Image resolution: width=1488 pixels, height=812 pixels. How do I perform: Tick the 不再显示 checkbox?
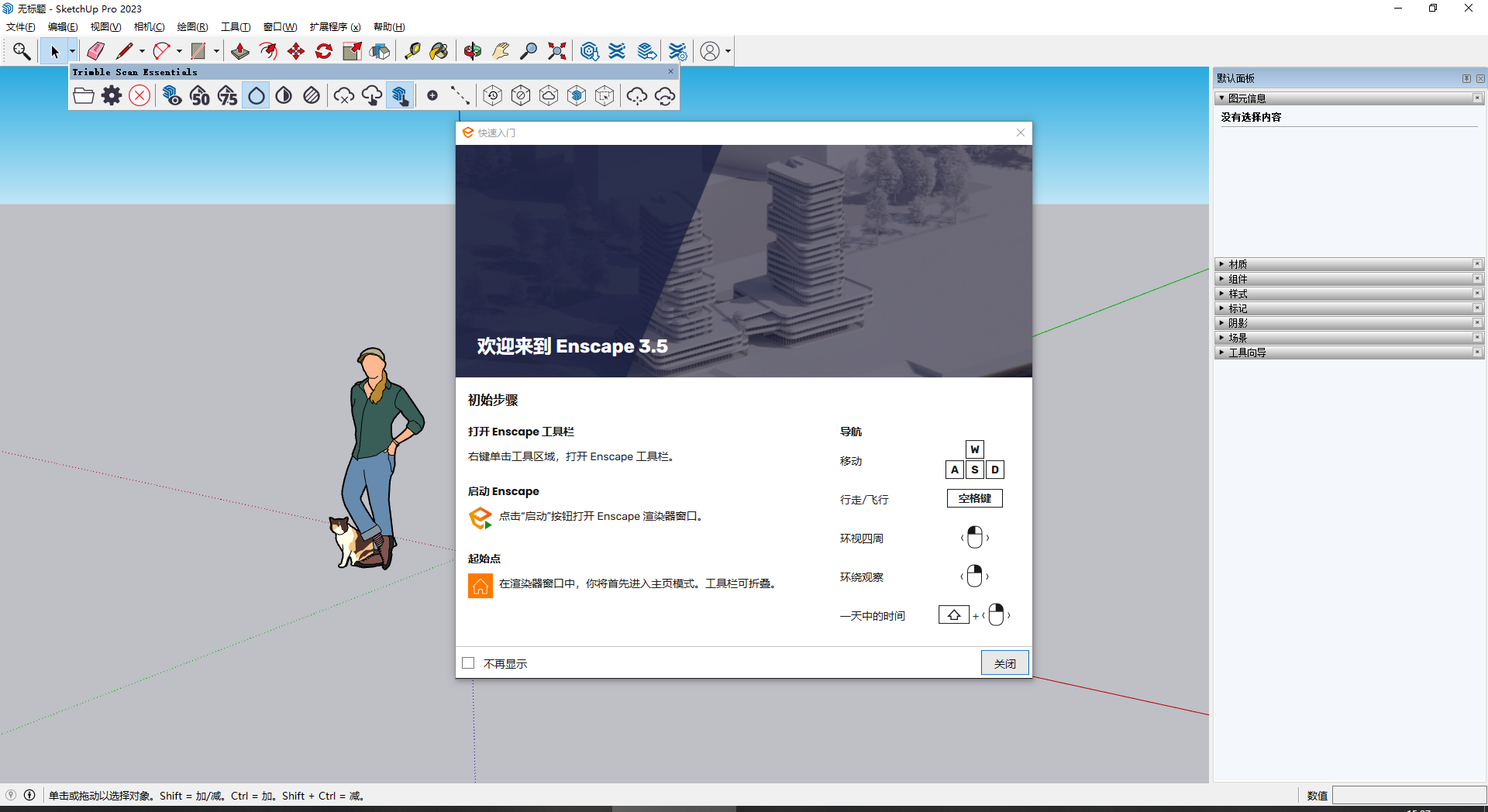point(468,663)
